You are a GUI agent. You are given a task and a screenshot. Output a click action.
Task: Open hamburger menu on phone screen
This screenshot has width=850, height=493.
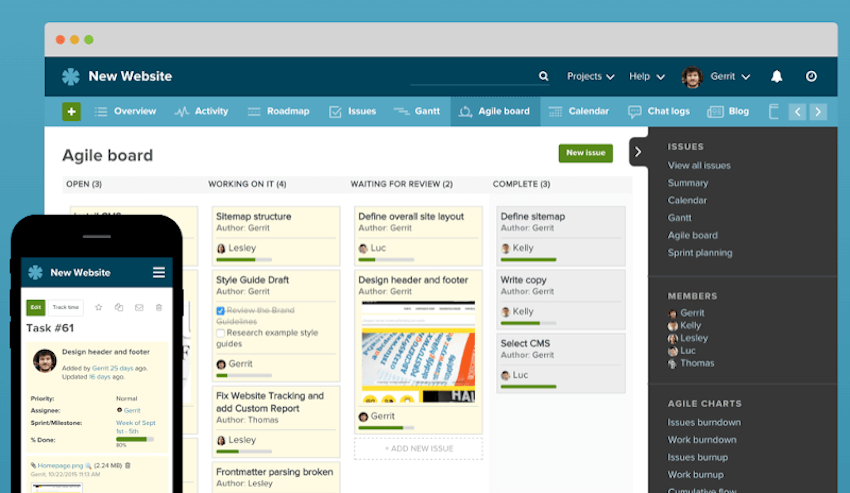click(158, 272)
